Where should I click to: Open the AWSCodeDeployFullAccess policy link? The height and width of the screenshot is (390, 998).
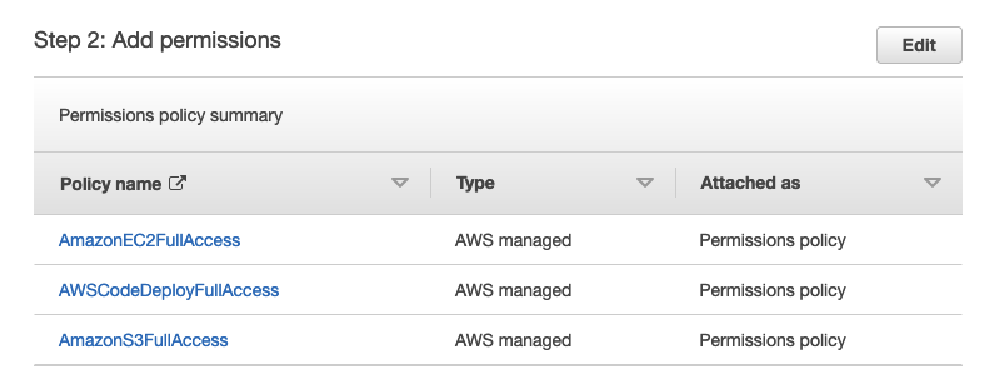pyautogui.click(x=169, y=291)
